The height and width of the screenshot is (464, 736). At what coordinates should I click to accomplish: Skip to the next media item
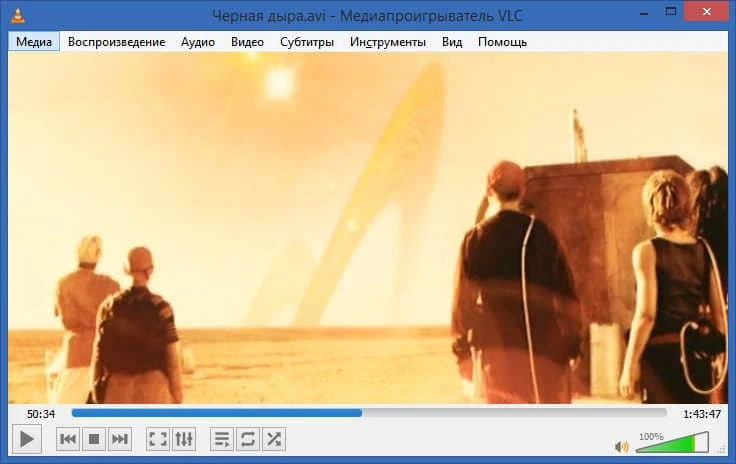point(120,439)
